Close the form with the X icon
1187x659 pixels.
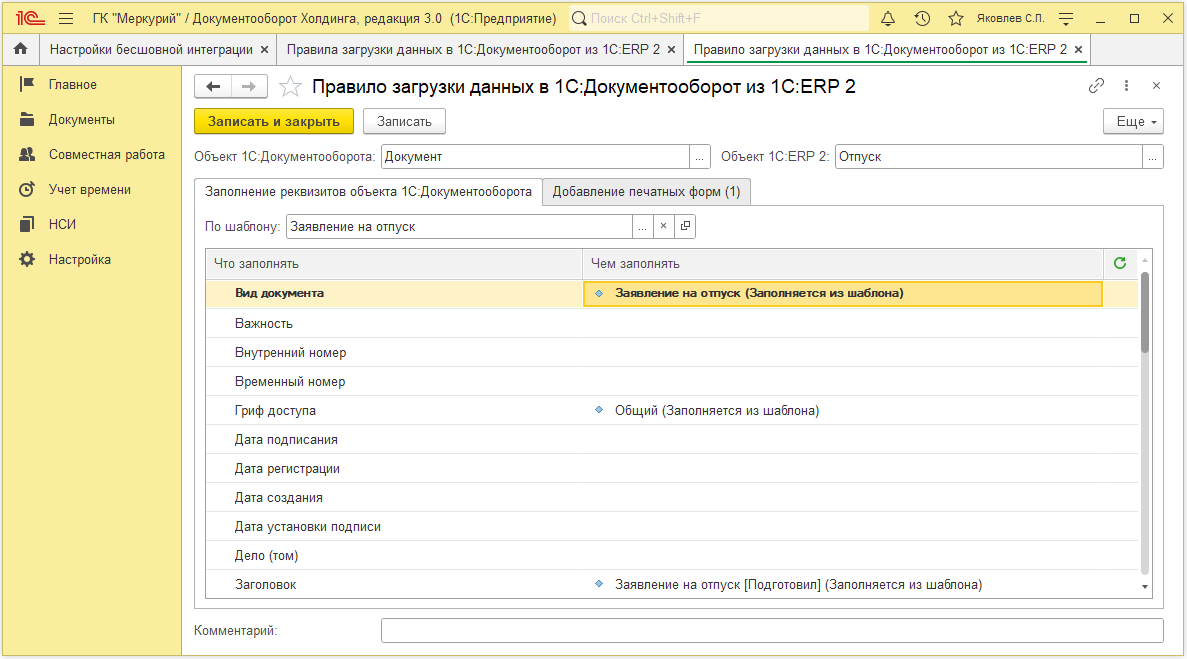[1156, 85]
